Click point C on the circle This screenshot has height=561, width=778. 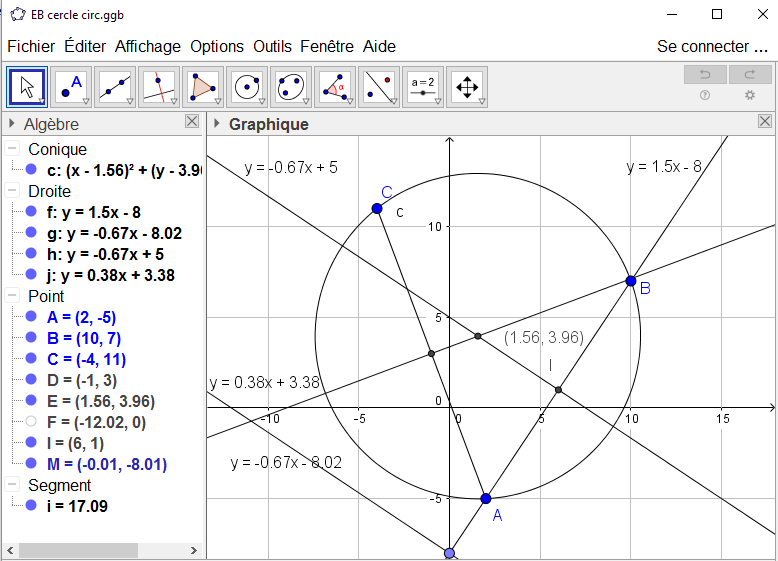click(x=377, y=209)
